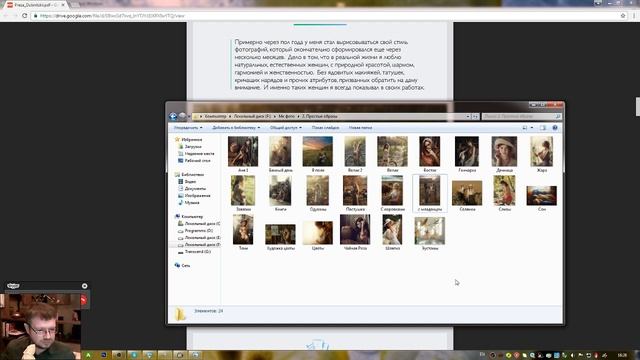Select Компьютер in the breadcrumb path
The height and width of the screenshot is (360, 640).
pyautogui.click(x=216, y=117)
